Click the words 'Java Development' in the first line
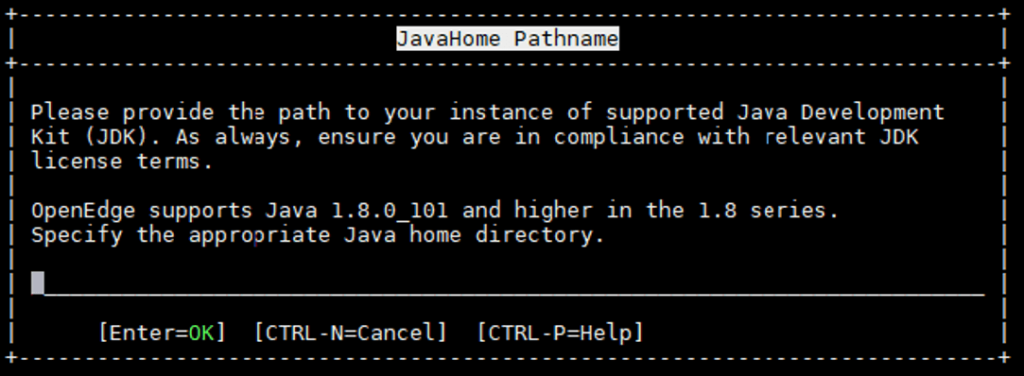The height and width of the screenshot is (376, 1024). (840, 112)
